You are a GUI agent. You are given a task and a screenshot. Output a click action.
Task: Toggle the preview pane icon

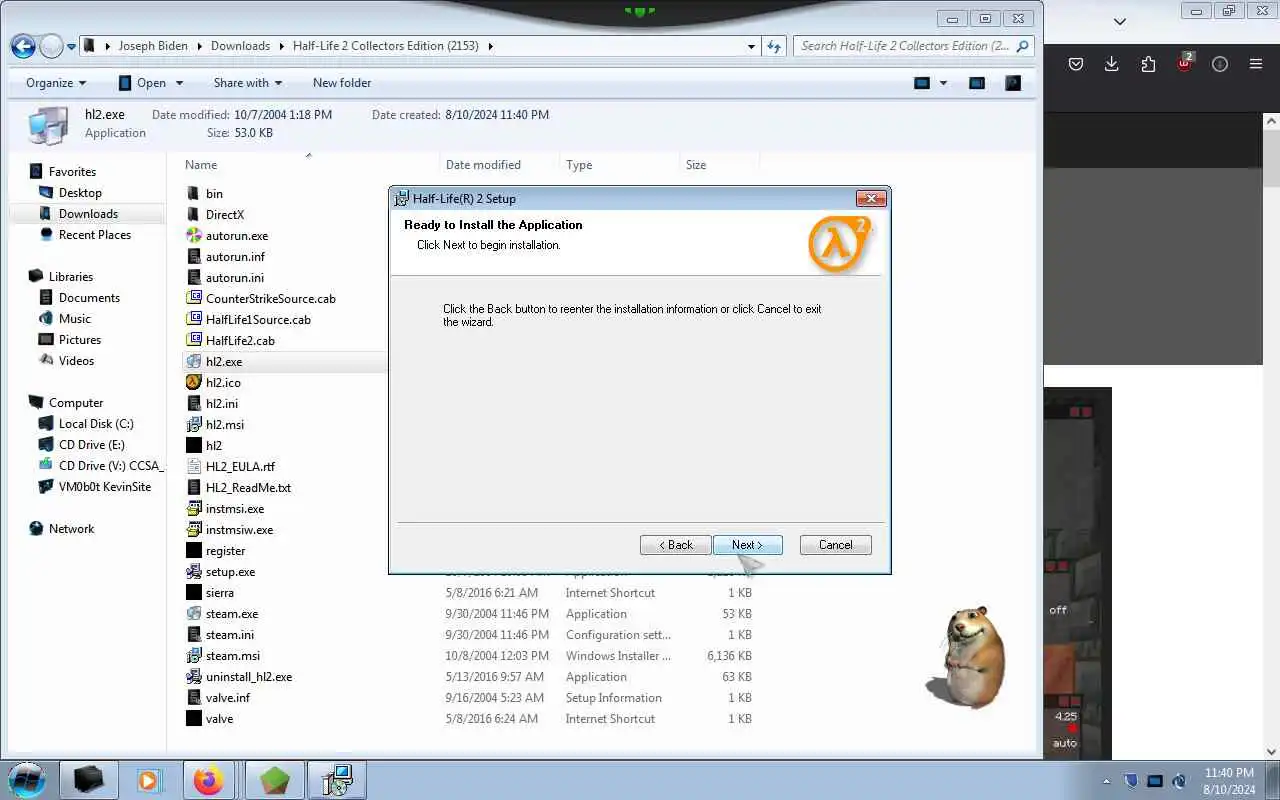[977, 83]
